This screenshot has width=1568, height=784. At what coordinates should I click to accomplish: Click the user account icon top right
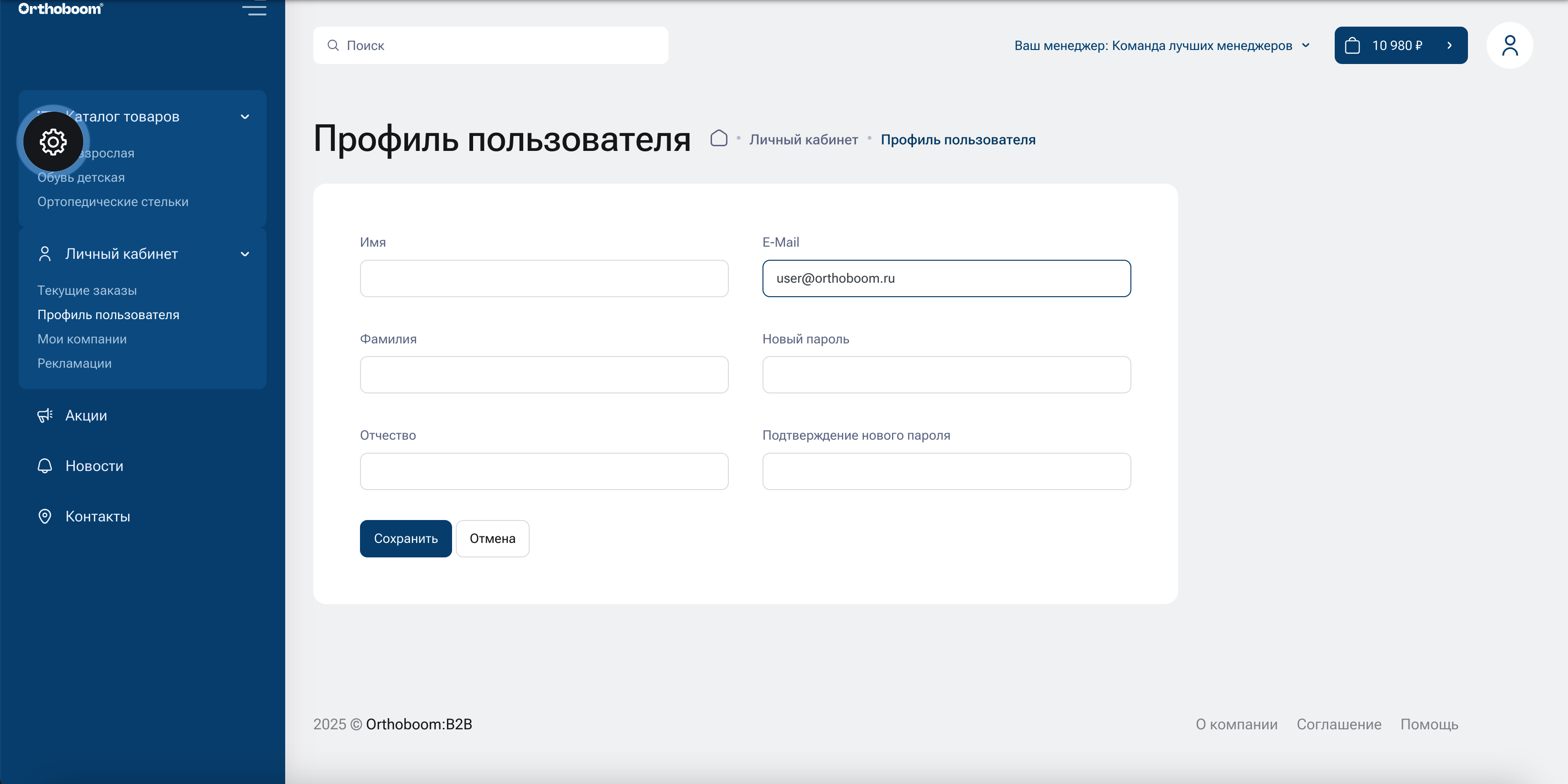click(x=1509, y=44)
